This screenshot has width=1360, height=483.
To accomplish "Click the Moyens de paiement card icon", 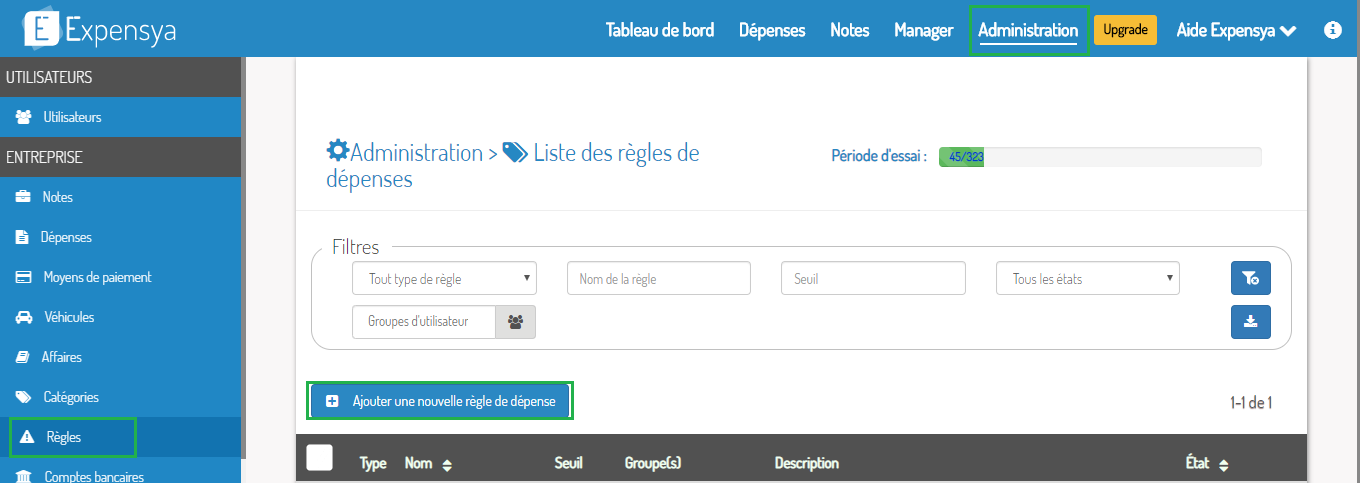I will [x=24, y=277].
